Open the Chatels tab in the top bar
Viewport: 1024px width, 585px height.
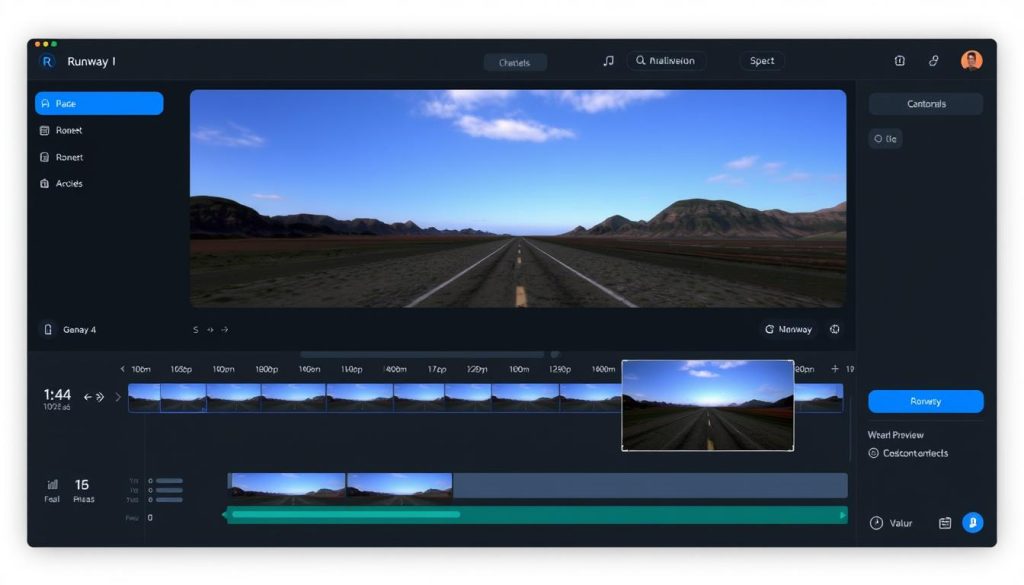(515, 61)
